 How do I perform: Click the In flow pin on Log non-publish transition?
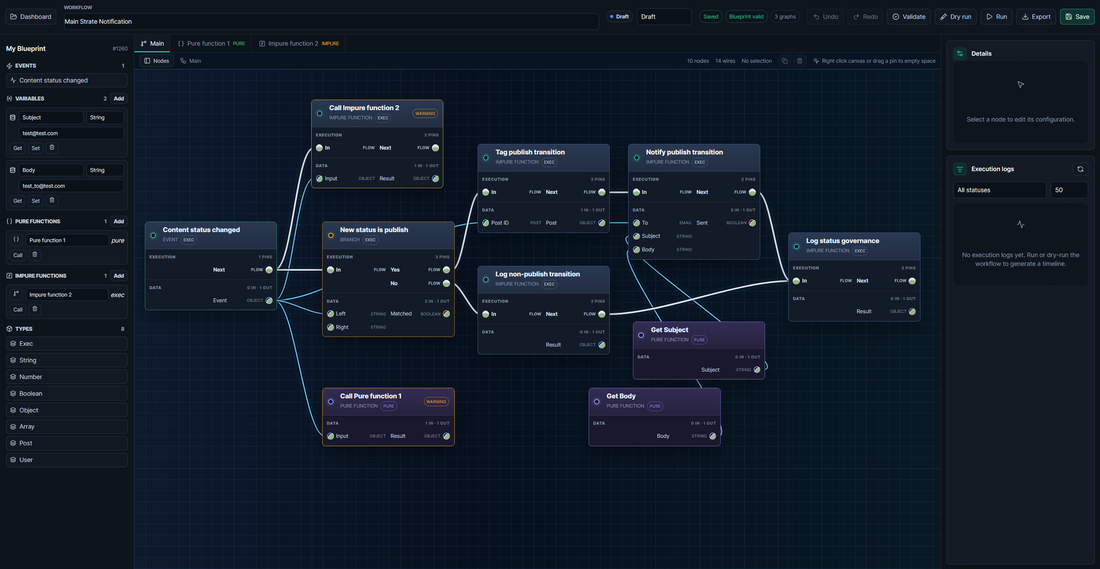click(x=485, y=314)
